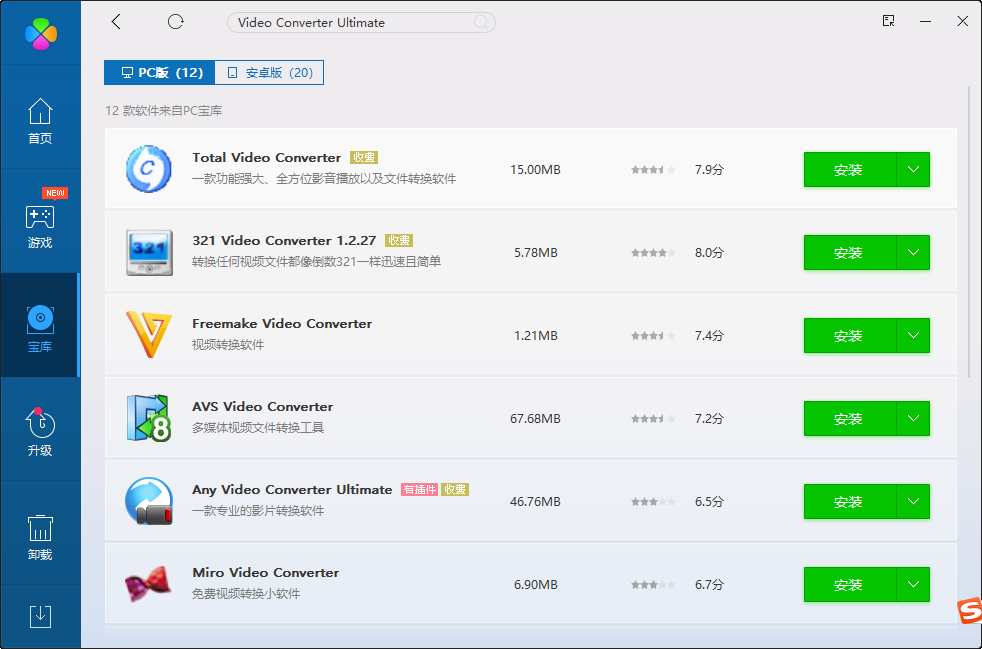Click the search box with Video Converter Ultimate

[x=361, y=23]
